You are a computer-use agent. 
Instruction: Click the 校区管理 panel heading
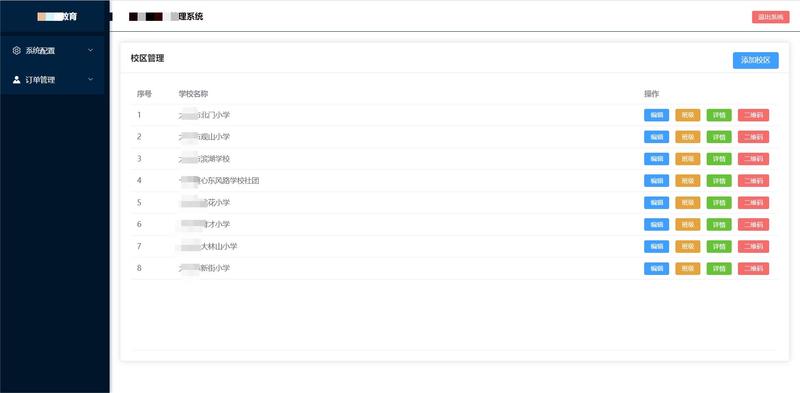point(147,59)
